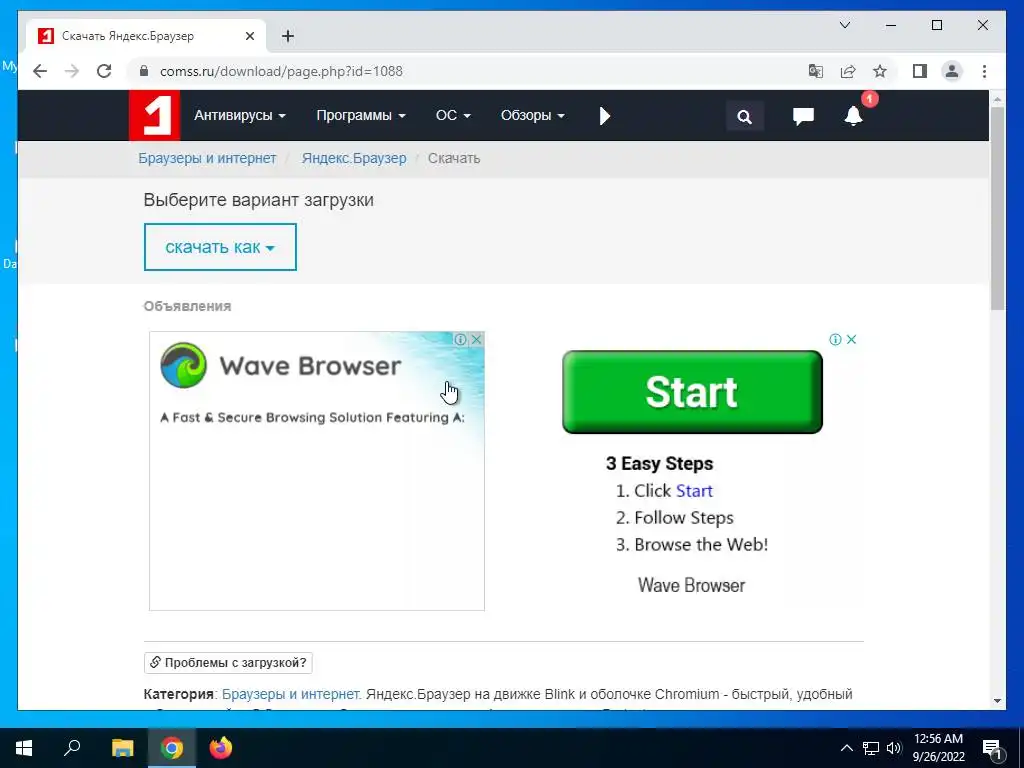The width and height of the screenshot is (1024, 768).
Task: Open Яндекс.Браузер breadcrumb link
Action: coord(354,158)
